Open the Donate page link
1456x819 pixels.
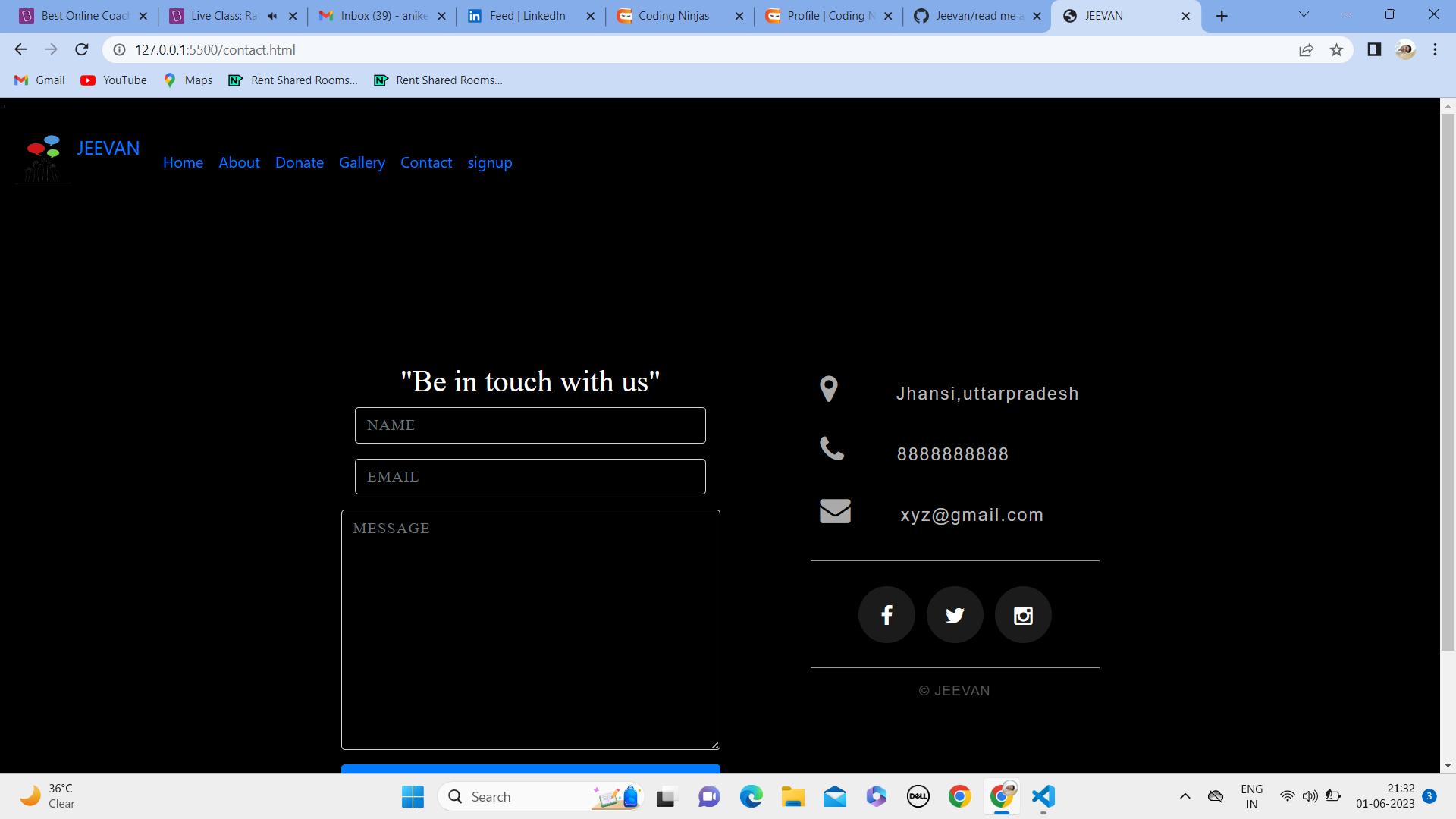299,162
